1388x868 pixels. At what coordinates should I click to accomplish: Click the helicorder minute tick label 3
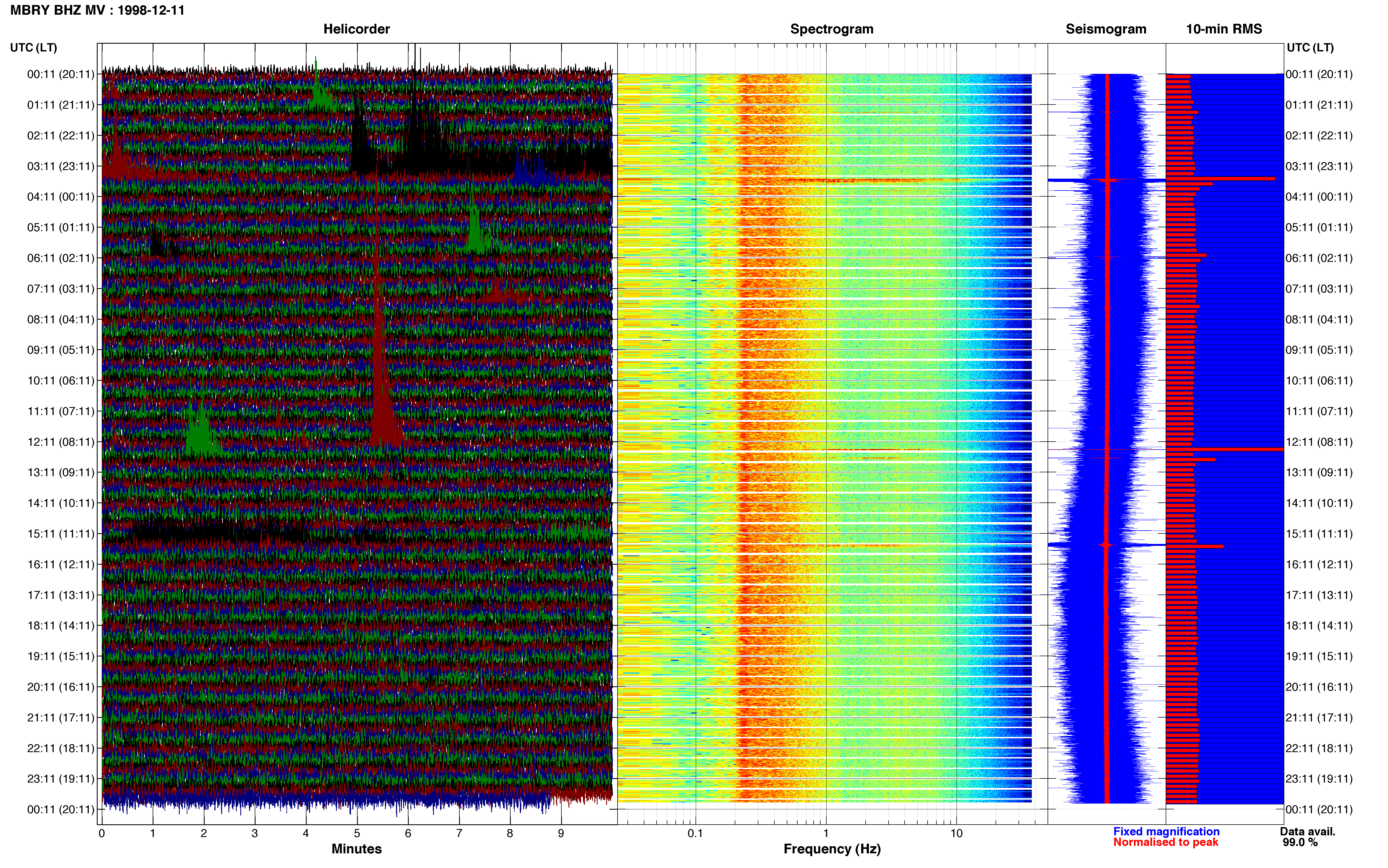pos(255,833)
